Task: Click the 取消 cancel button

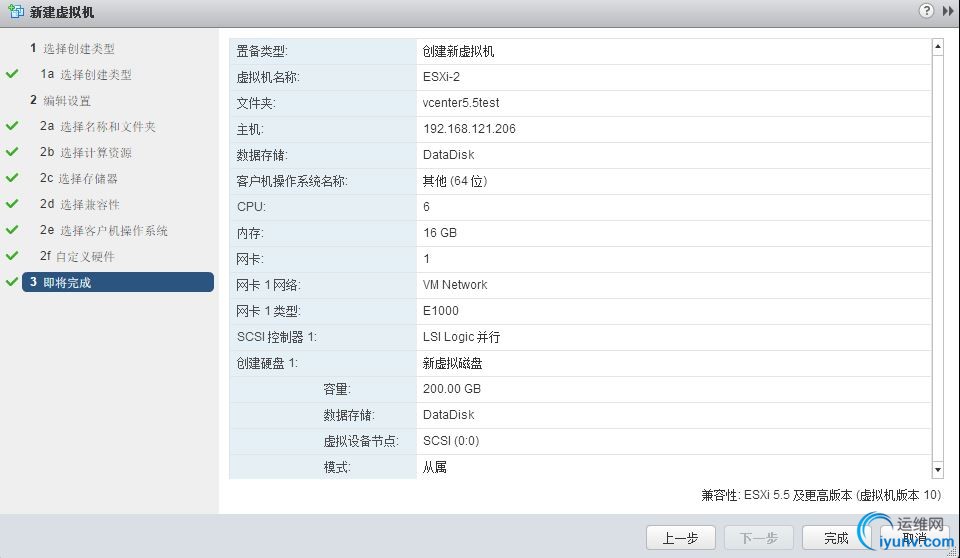Action: point(914,538)
